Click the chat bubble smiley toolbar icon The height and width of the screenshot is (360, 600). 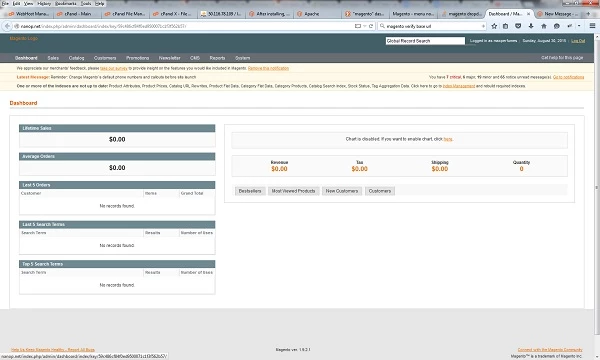tap(557, 26)
